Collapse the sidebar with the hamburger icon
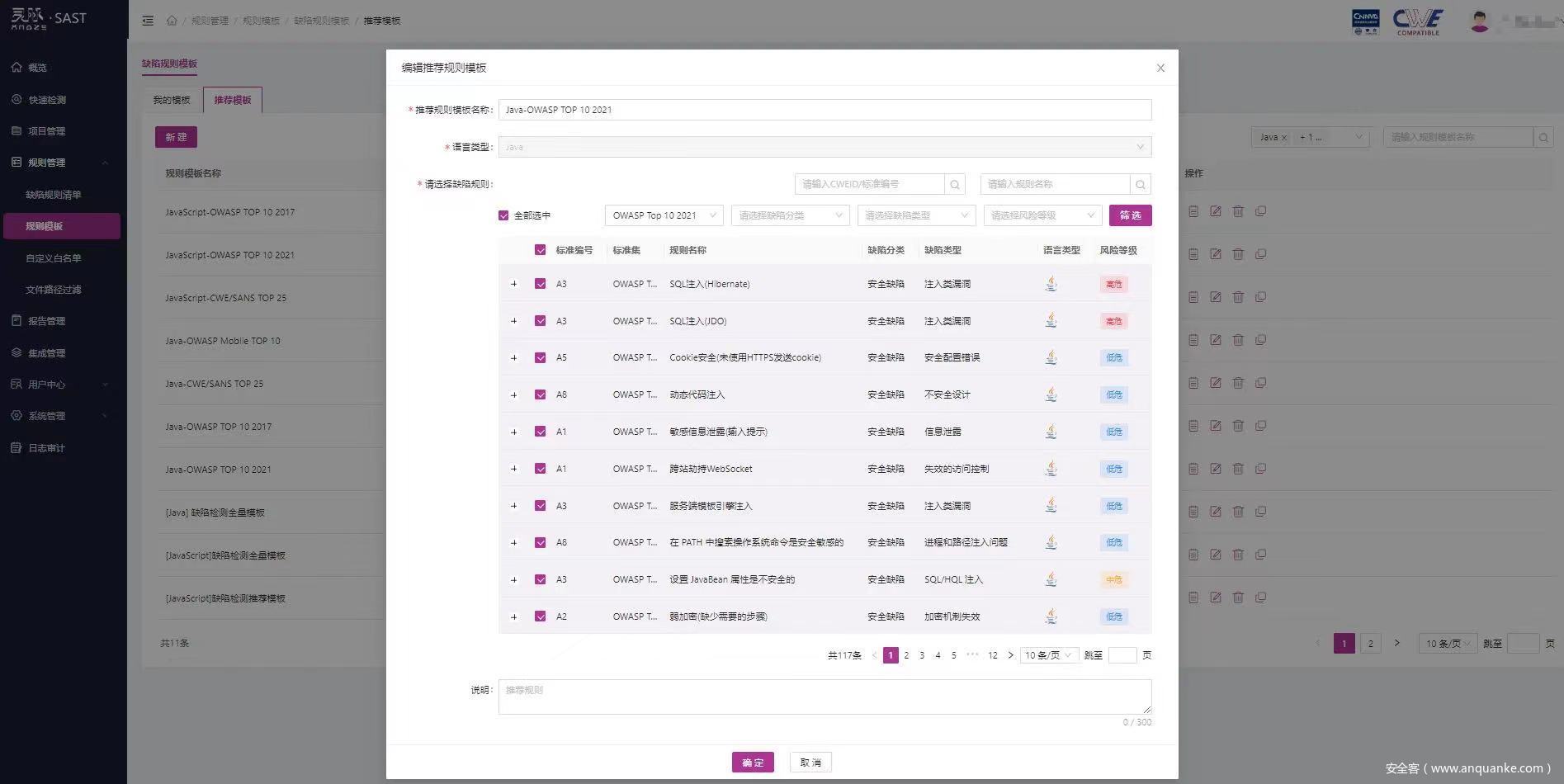The height and width of the screenshot is (784, 1564). 148,21
